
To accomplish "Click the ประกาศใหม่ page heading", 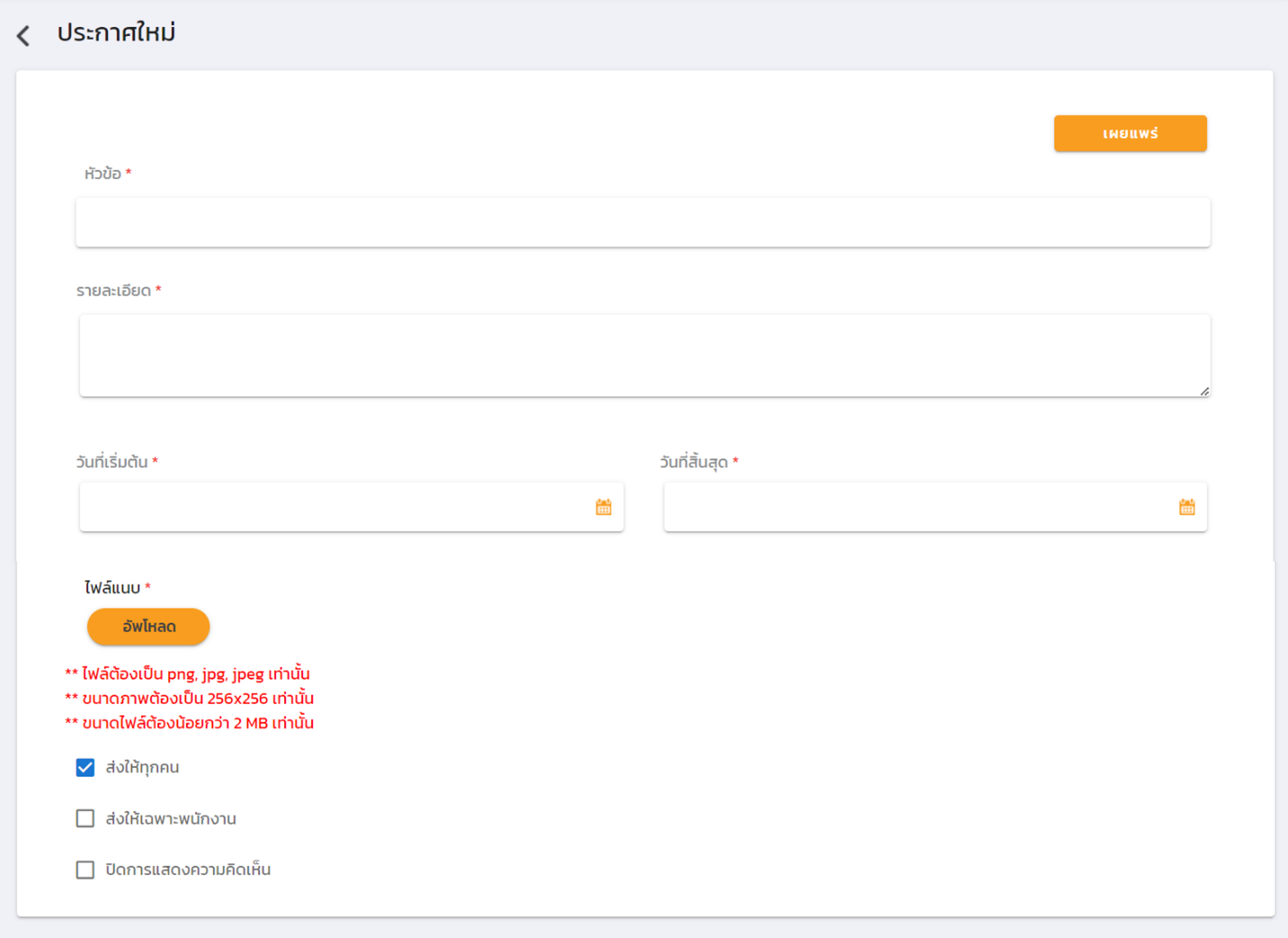I will tap(116, 33).
